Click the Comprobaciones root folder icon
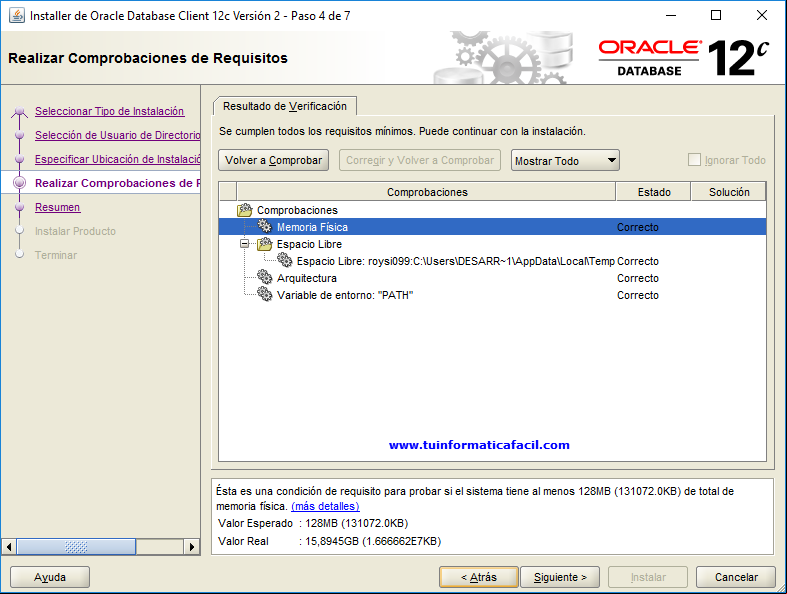 (x=244, y=210)
